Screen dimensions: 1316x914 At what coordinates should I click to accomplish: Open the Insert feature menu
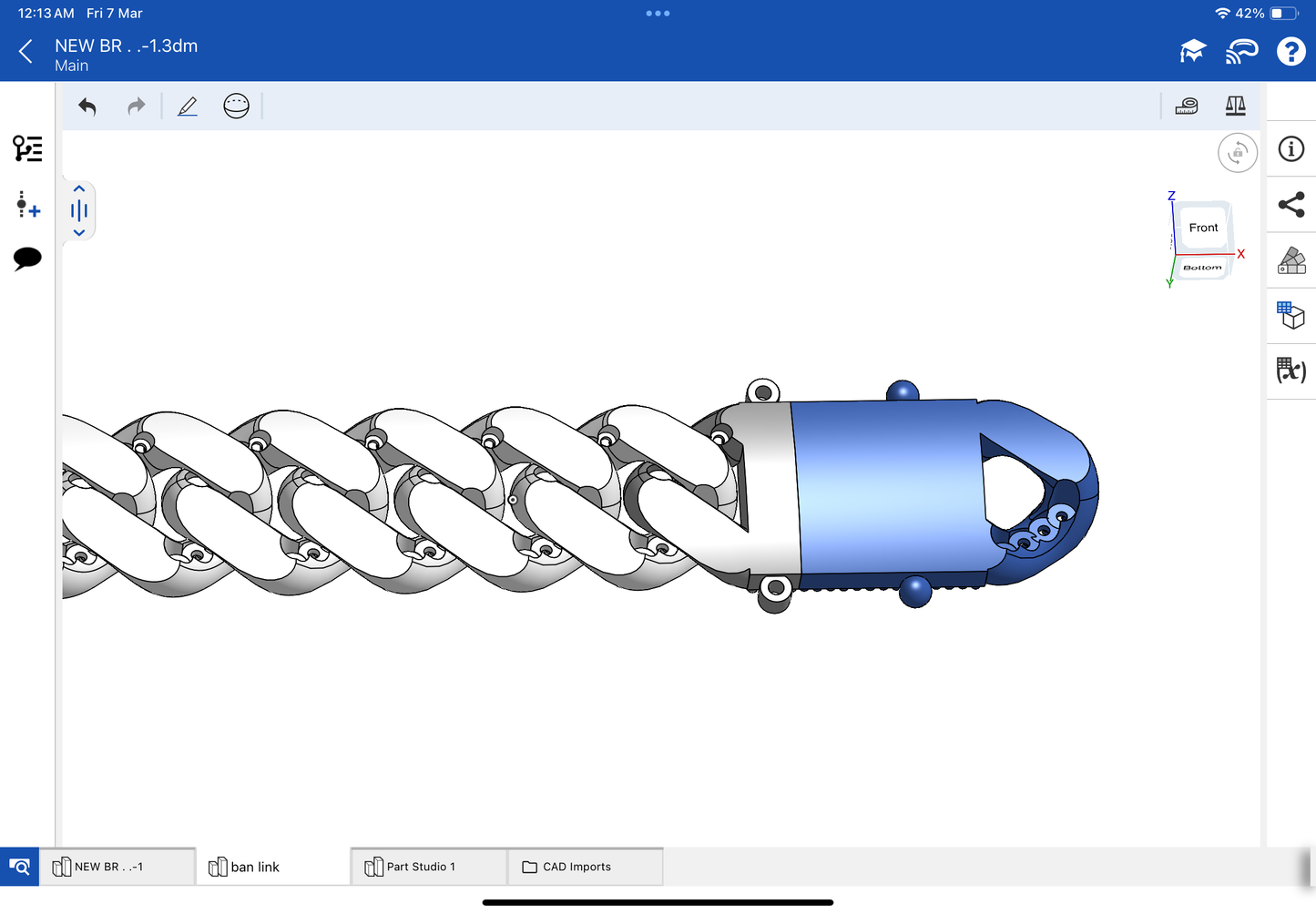click(27, 205)
